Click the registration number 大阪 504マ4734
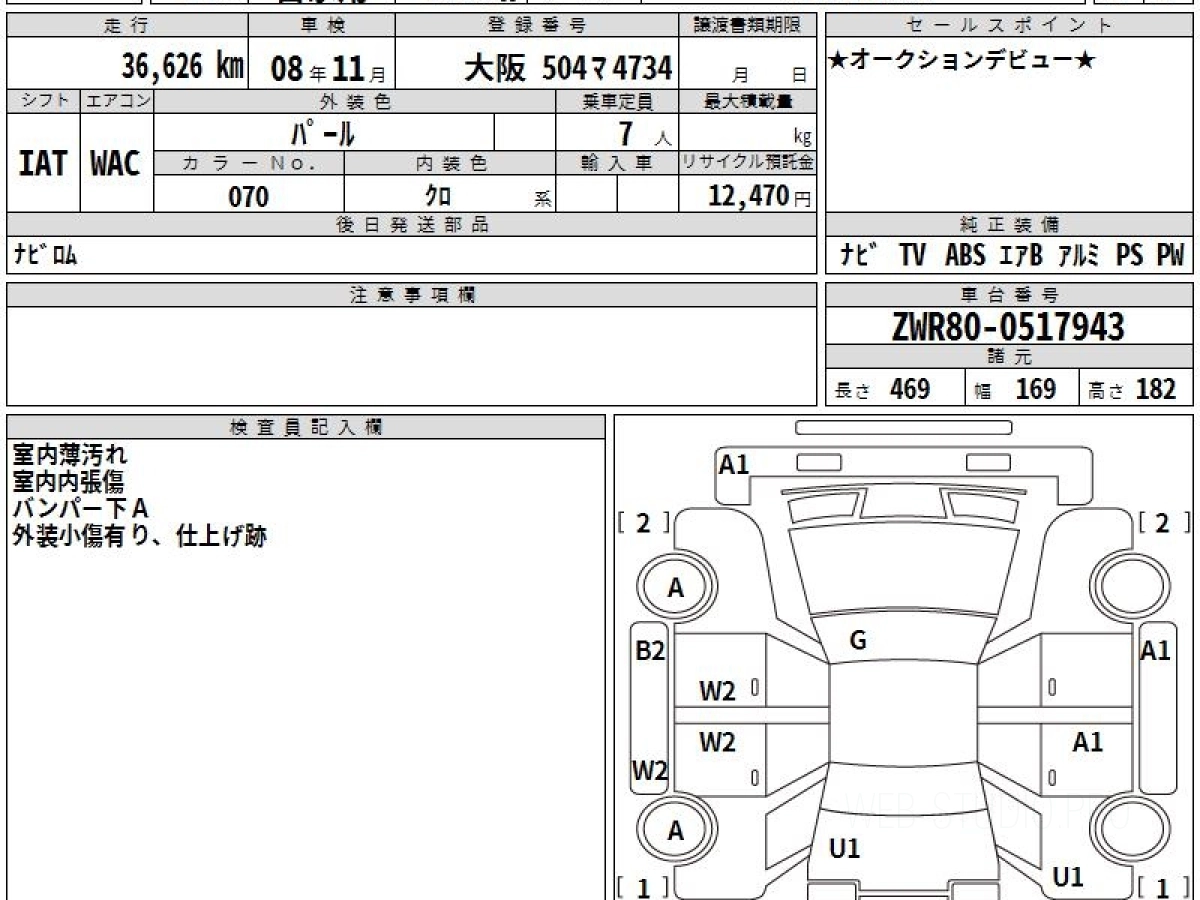The width and height of the screenshot is (1200, 900). (568, 68)
